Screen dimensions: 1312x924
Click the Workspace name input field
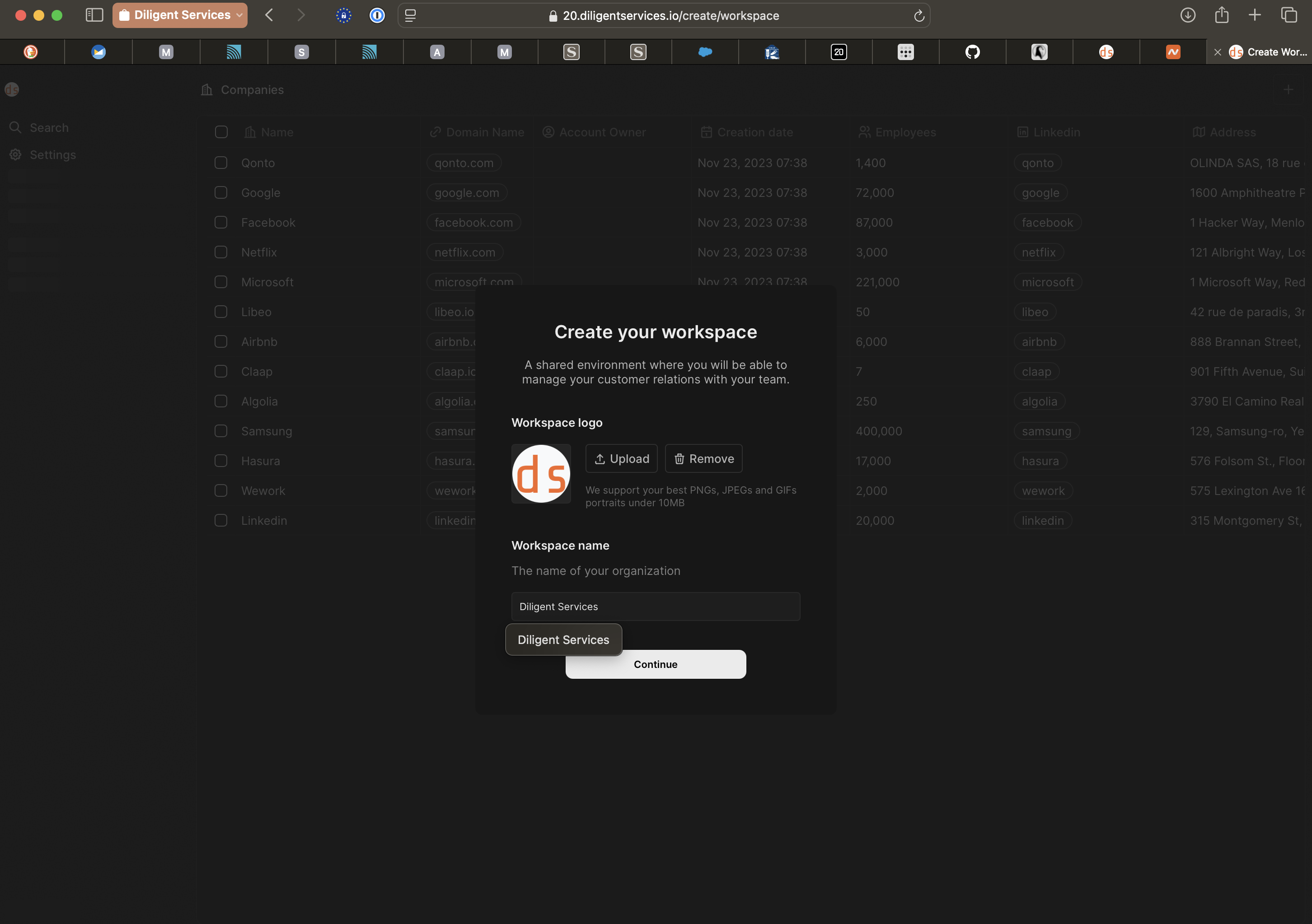click(656, 607)
